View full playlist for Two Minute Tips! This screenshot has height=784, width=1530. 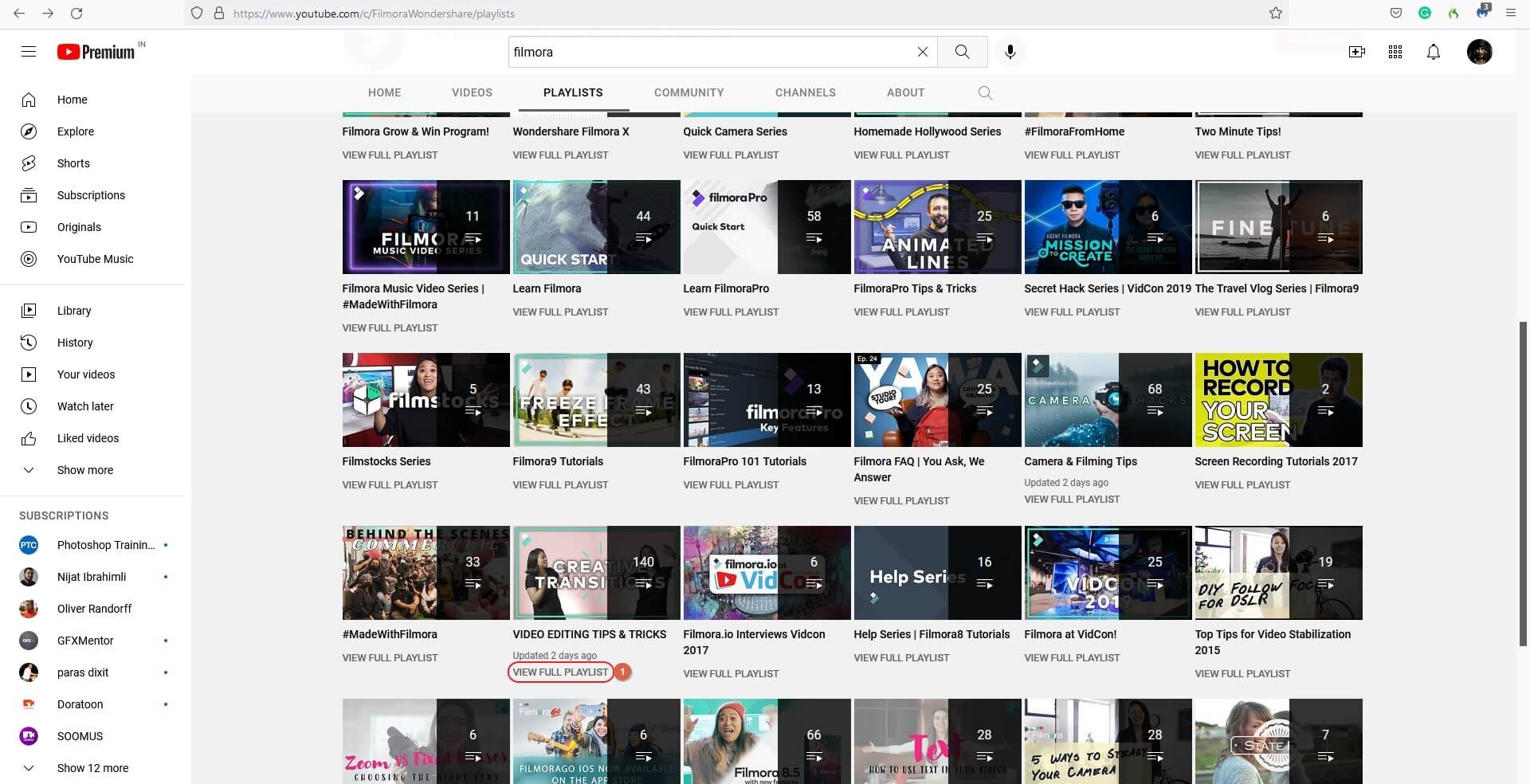[1242, 155]
